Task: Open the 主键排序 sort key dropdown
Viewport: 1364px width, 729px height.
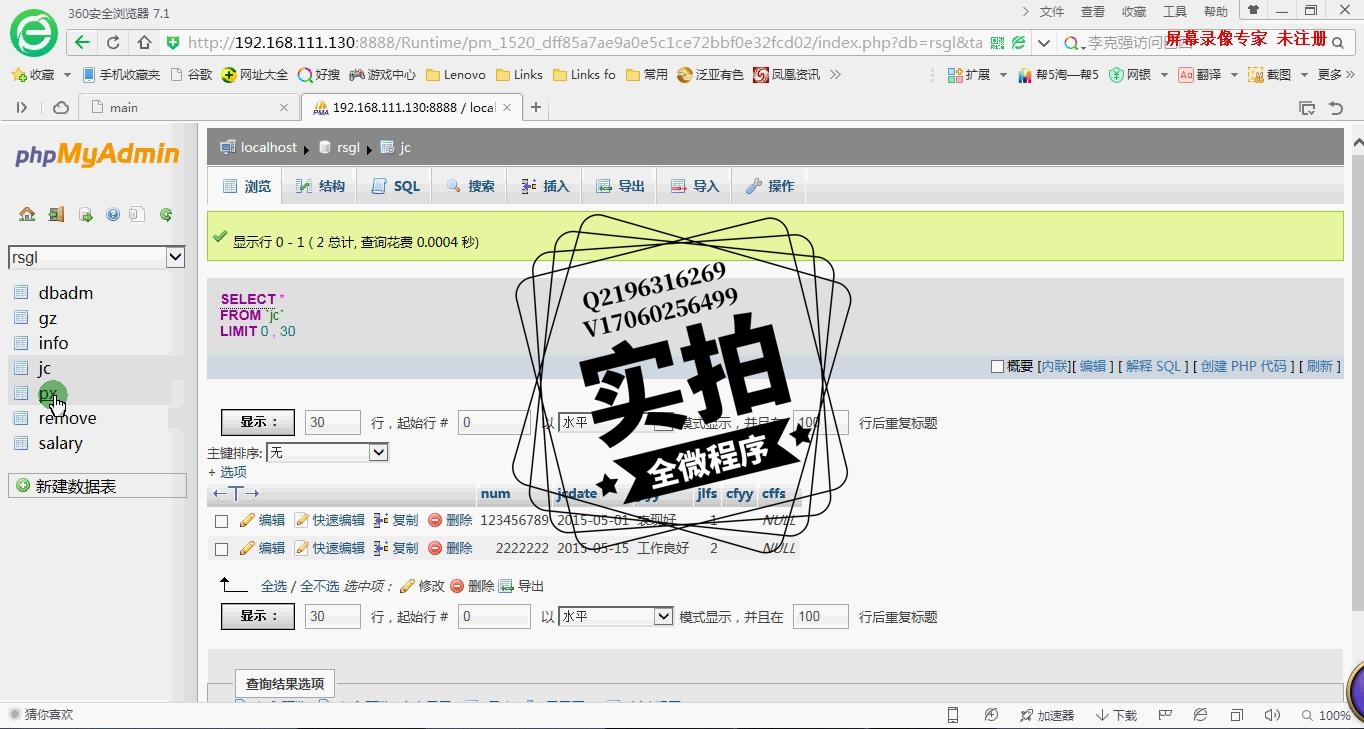Action: pos(327,452)
